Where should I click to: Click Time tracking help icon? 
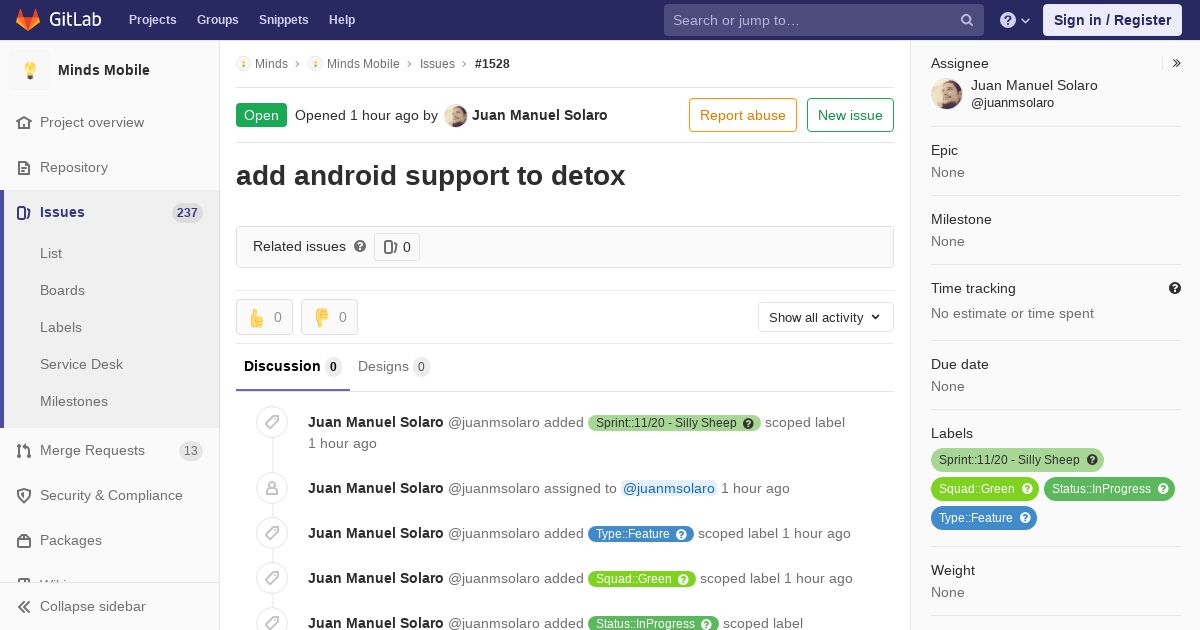[x=1175, y=288]
